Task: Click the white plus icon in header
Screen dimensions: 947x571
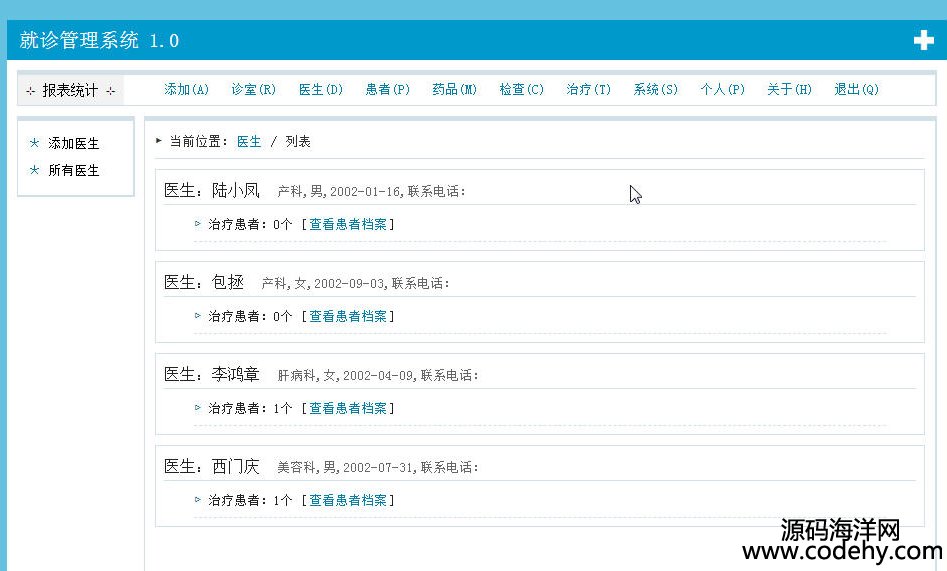Action: coord(923,40)
